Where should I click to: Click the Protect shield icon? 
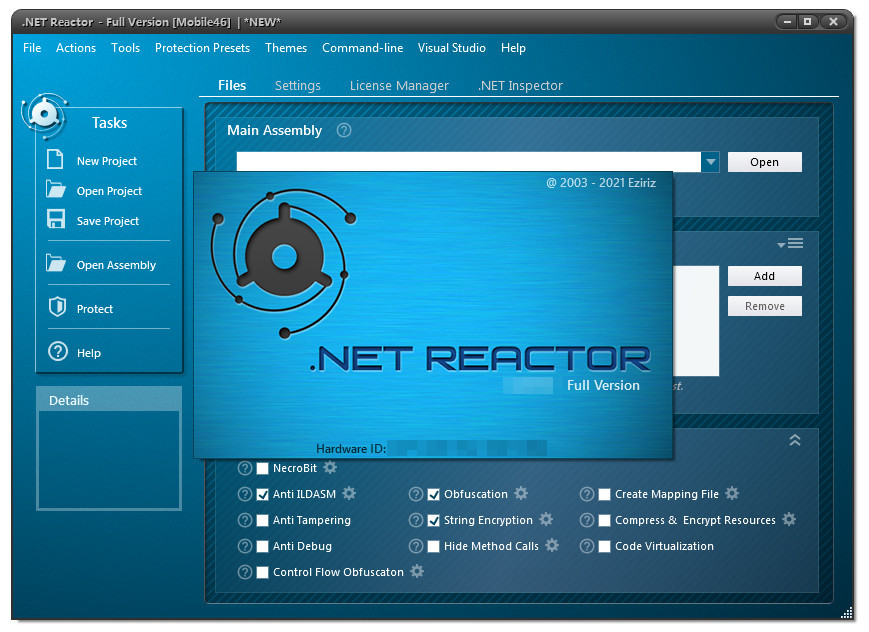(x=57, y=307)
